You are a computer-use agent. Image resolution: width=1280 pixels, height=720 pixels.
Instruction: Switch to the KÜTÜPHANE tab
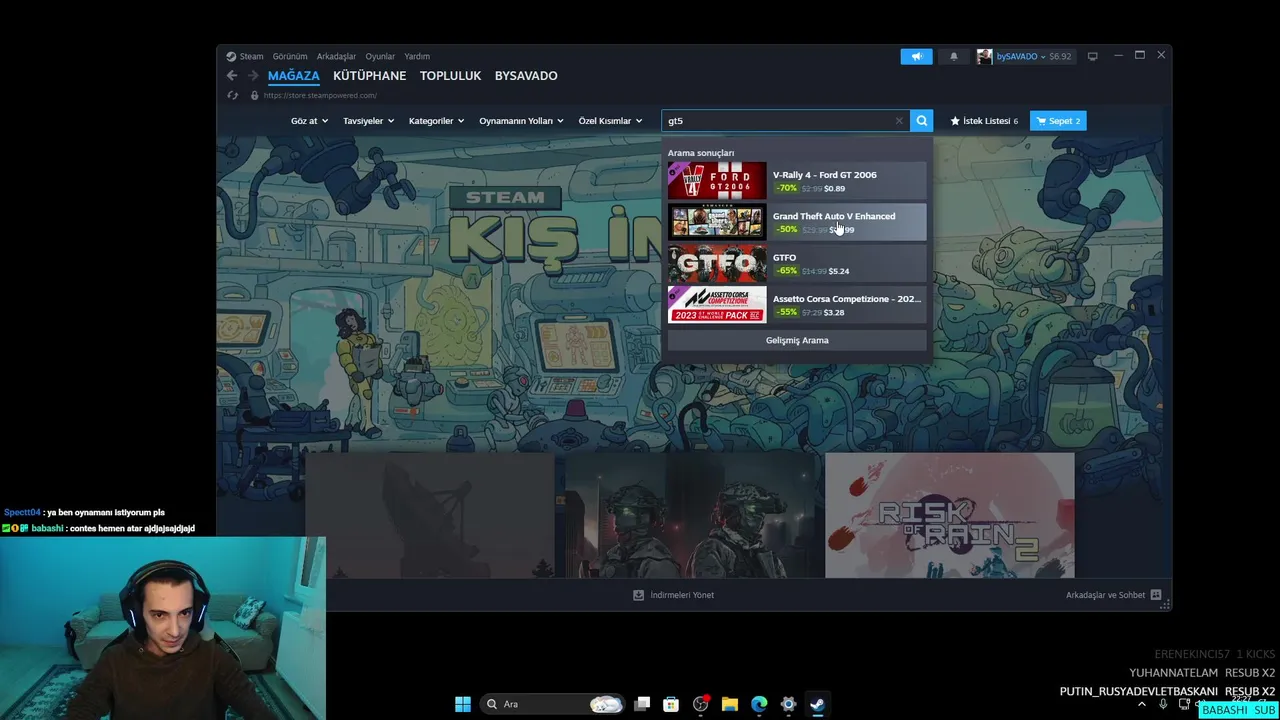tap(369, 76)
